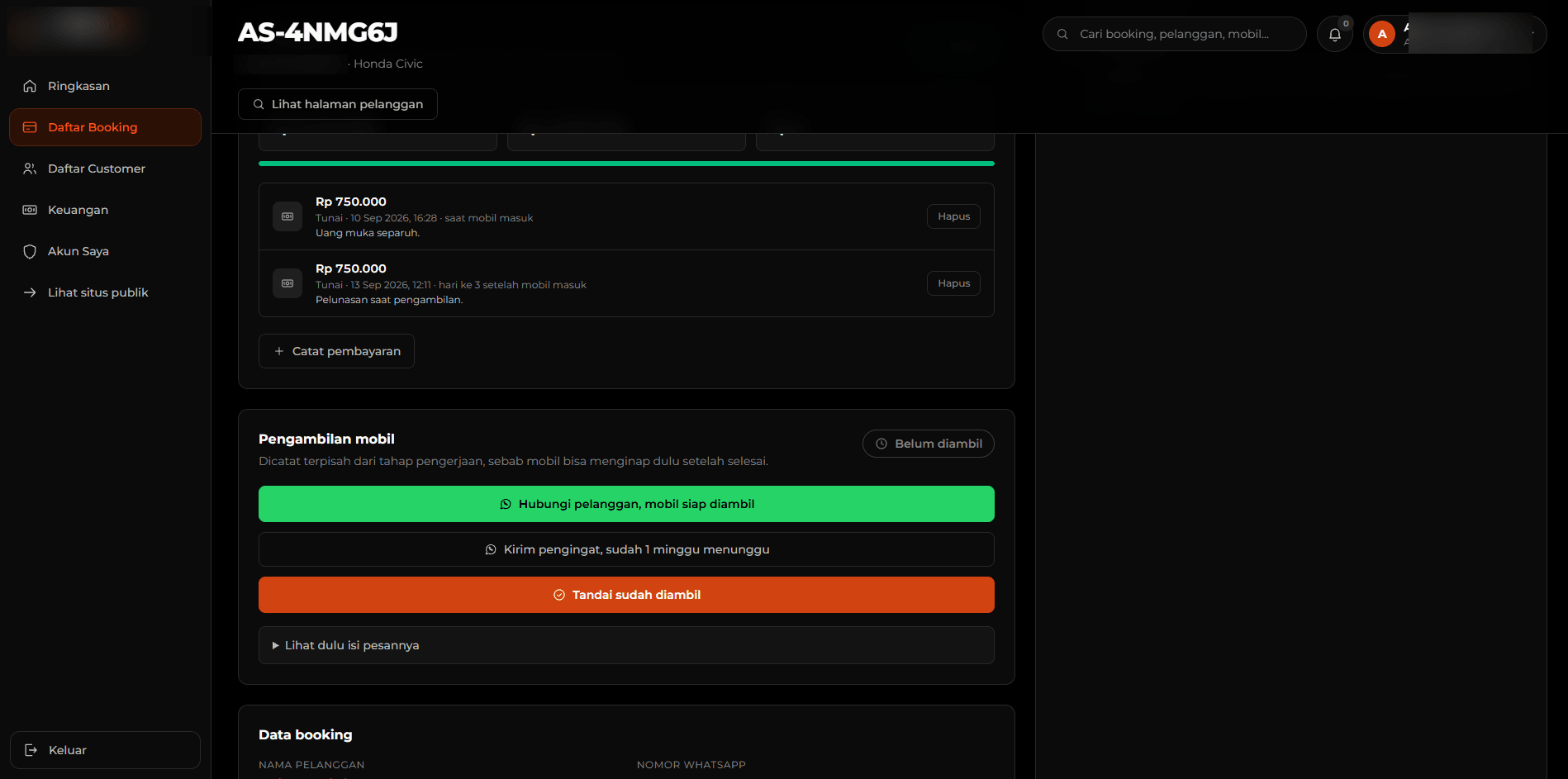This screenshot has height=779, width=1568.
Task: Click the orange A user avatar
Action: [1382, 34]
